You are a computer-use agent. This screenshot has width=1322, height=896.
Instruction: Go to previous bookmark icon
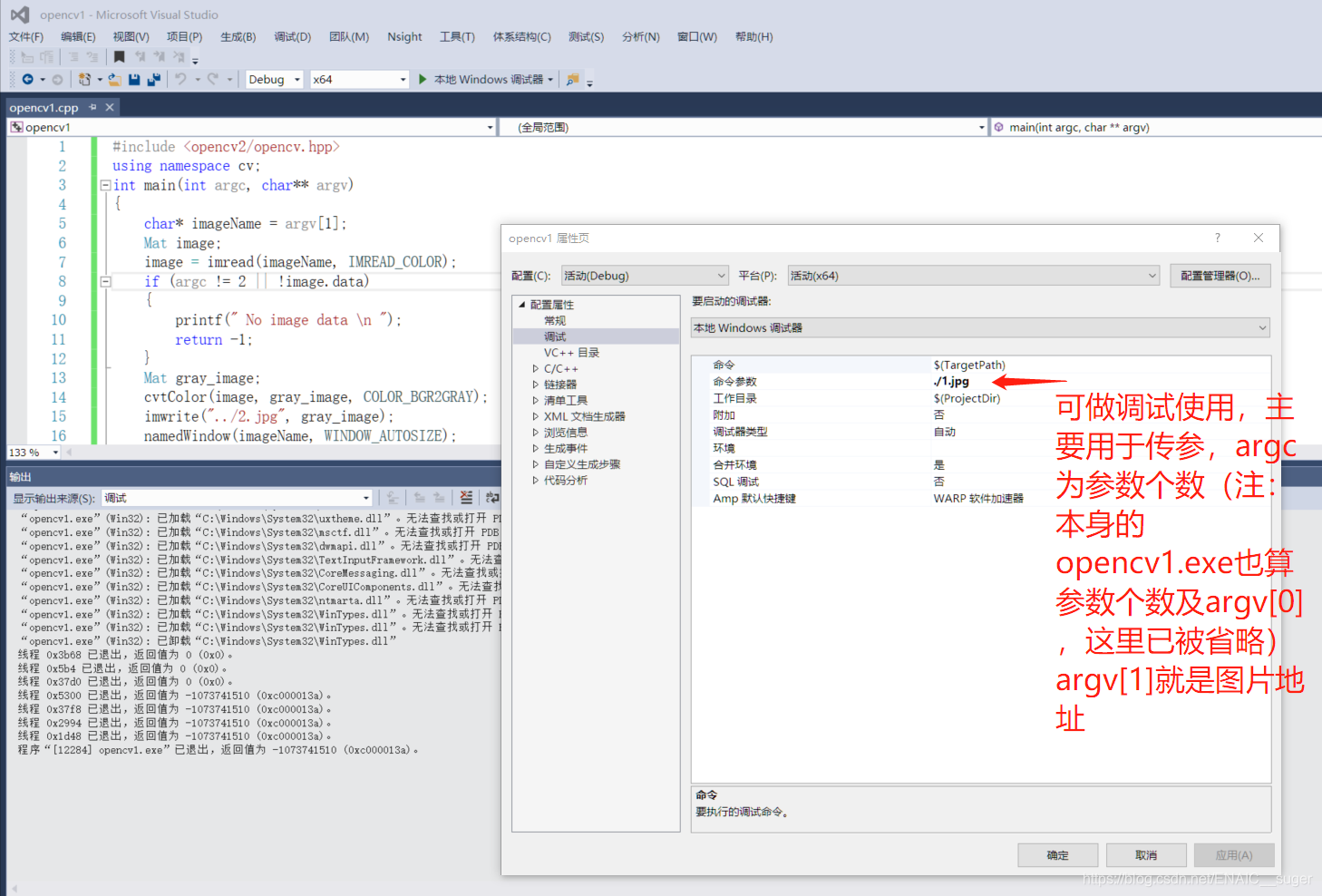click(x=140, y=56)
